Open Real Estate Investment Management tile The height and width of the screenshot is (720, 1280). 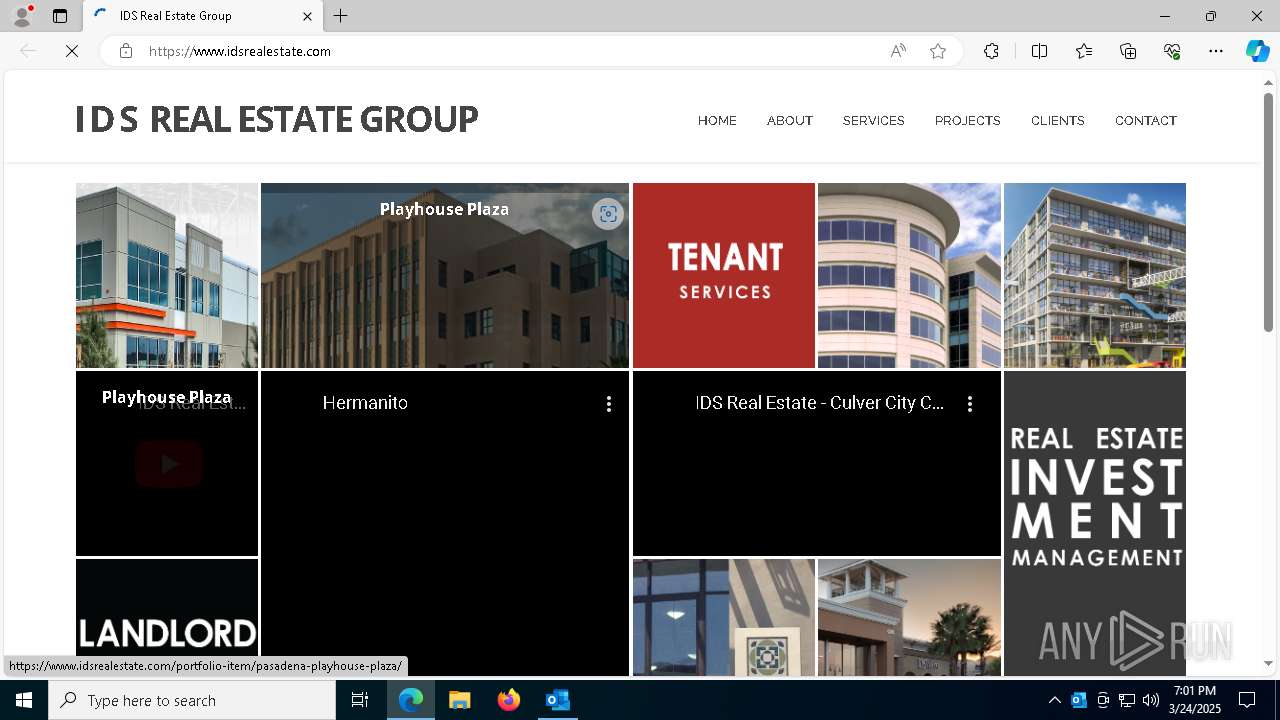1095,523
